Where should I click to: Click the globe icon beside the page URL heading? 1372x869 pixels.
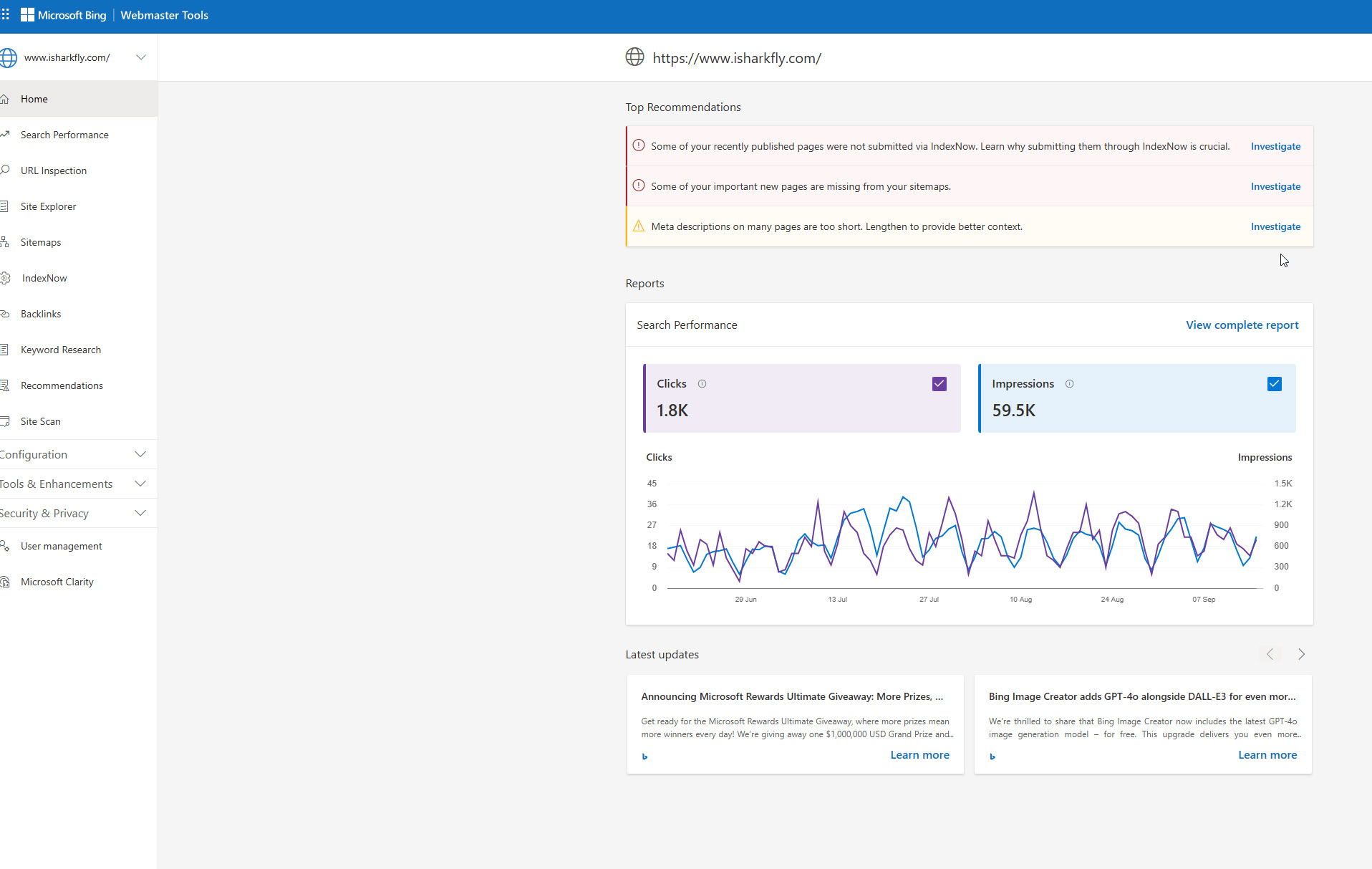[634, 57]
